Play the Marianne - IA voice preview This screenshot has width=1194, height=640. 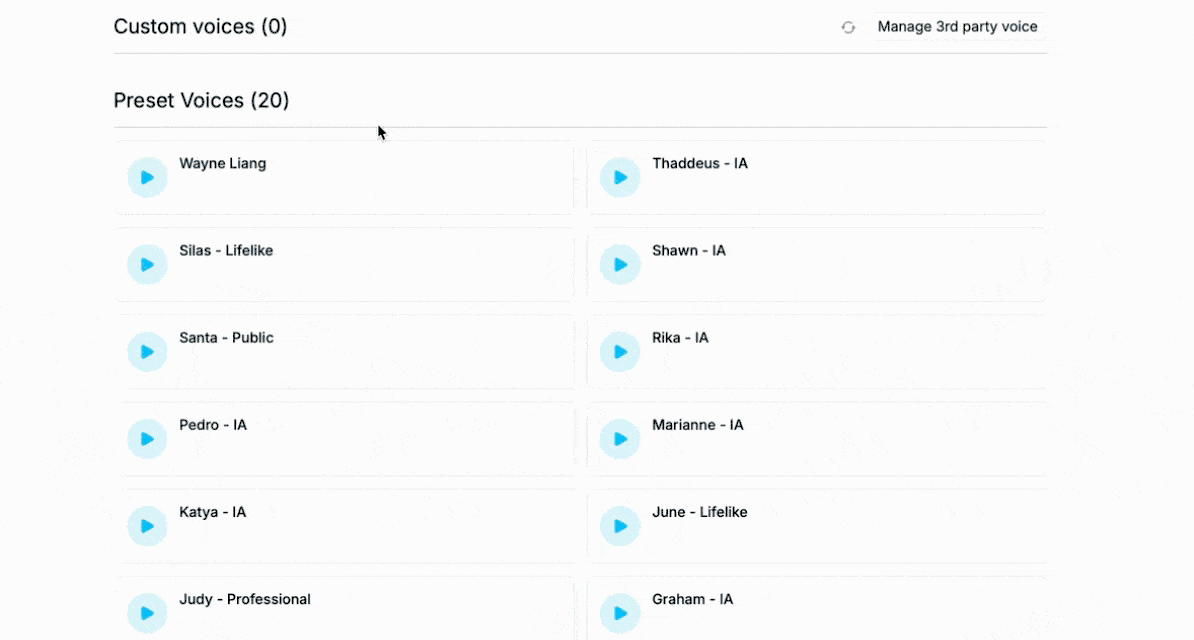click(620, 439)
